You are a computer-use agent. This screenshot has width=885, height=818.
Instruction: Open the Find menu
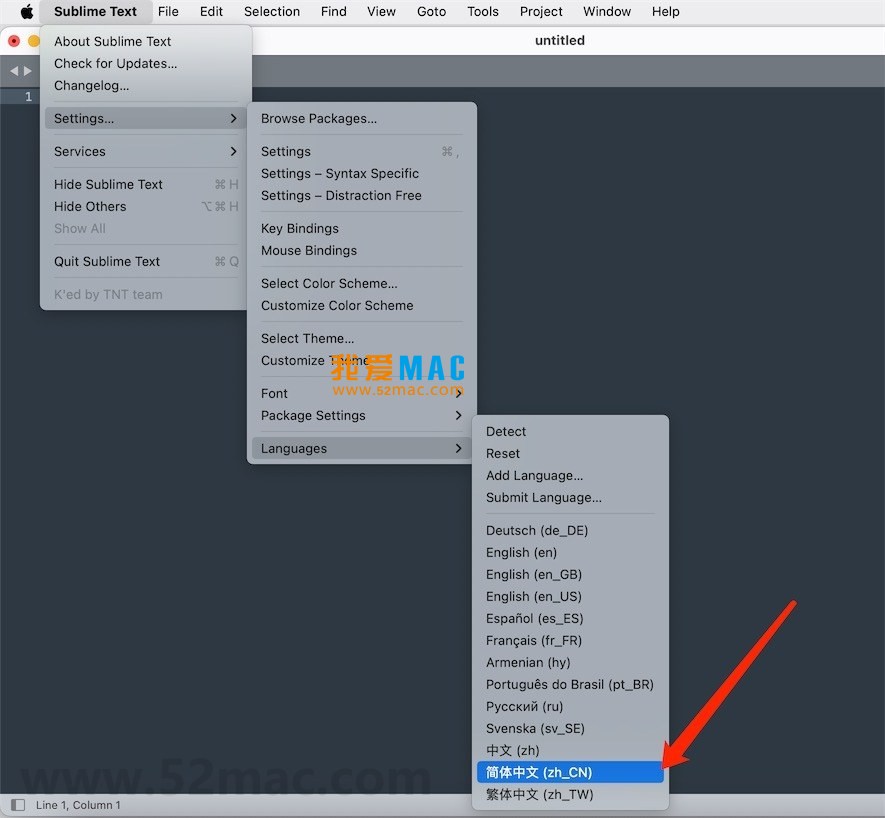[334, 11]
